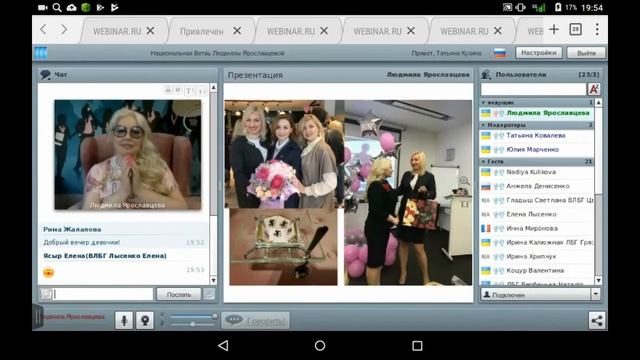Open the emoticon picker next to Послать
Image resolution: width=640 pixels, height=360 pixels.
point(209,294)
